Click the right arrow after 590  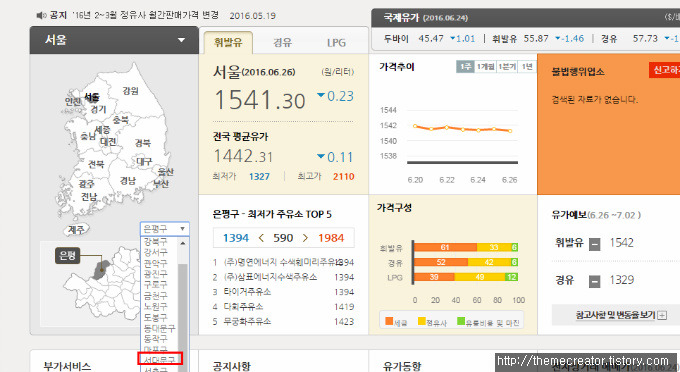coord(305,238)
